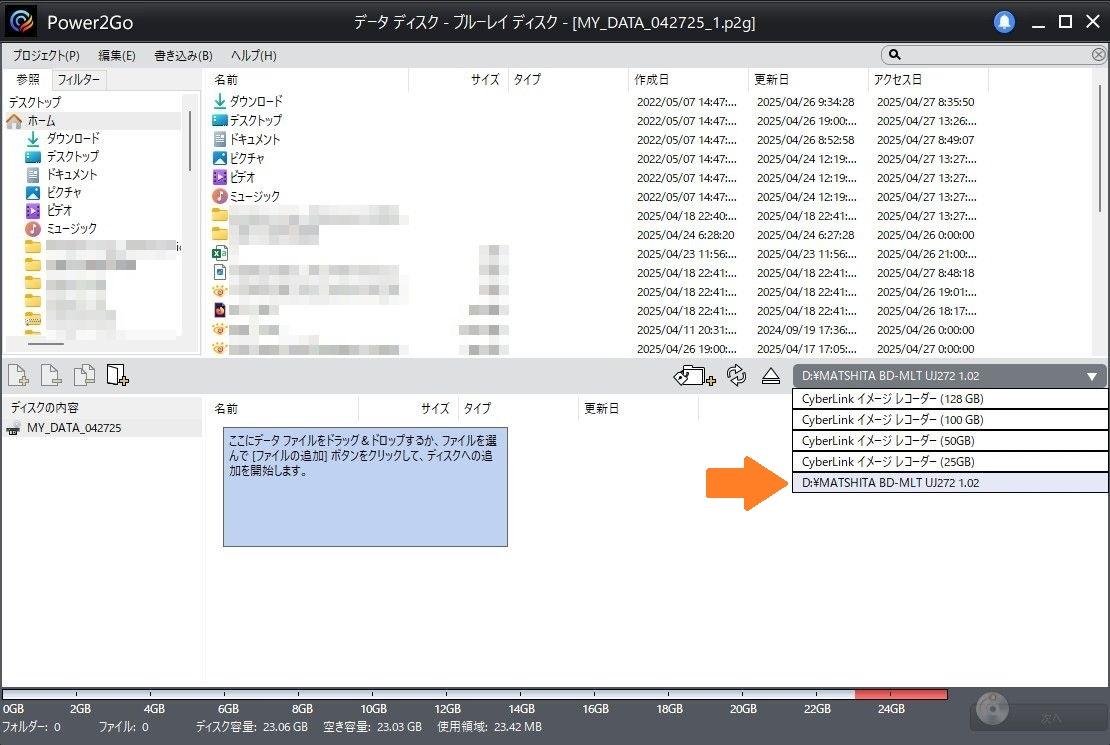The height and width of the screenshot is (745, 1110).
Task: Sort browser list by 名前 column
Action: pyautogui.click(x=227, y=80)
